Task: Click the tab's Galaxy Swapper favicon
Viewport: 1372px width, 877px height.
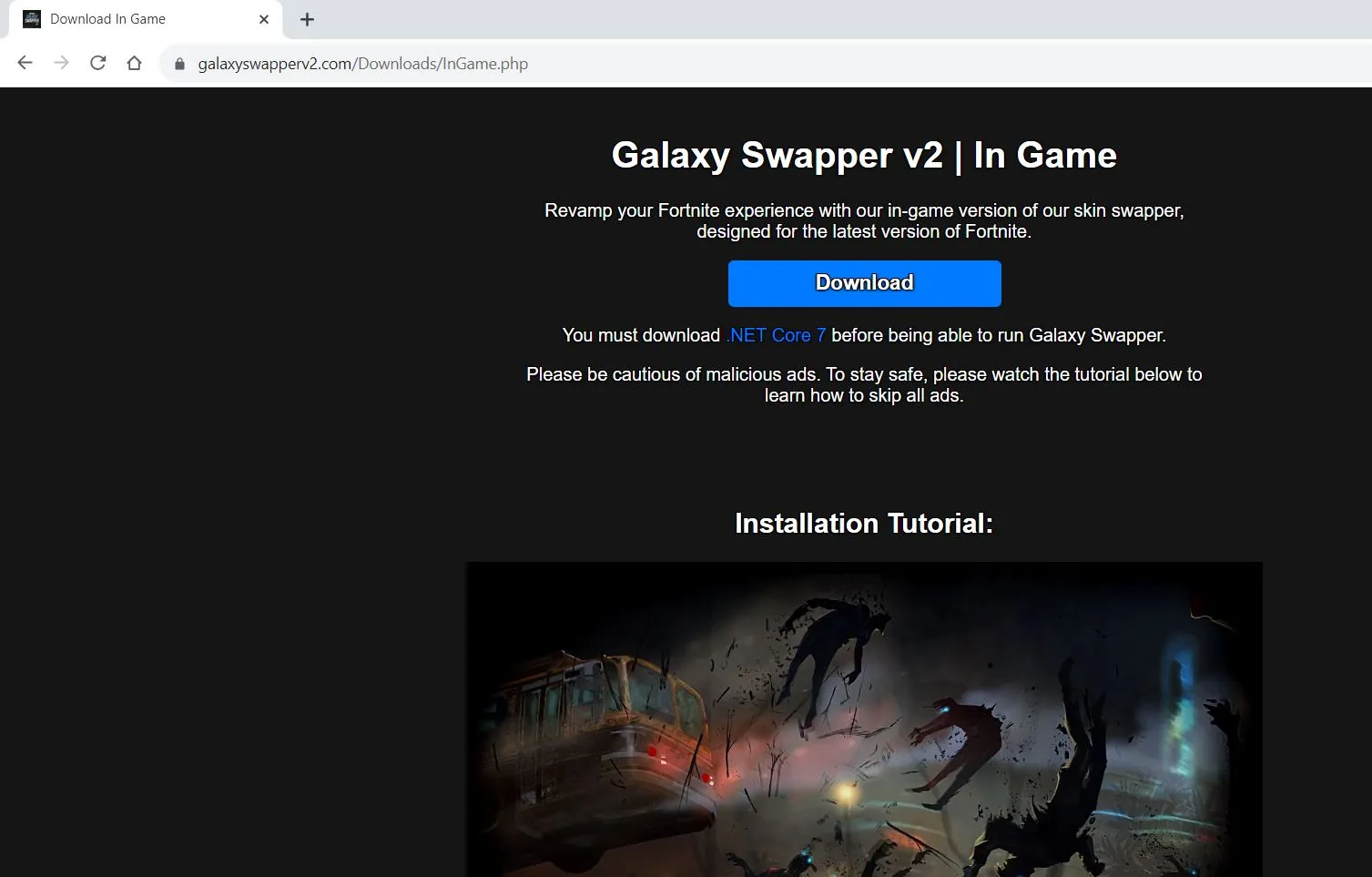Action: 32,19
